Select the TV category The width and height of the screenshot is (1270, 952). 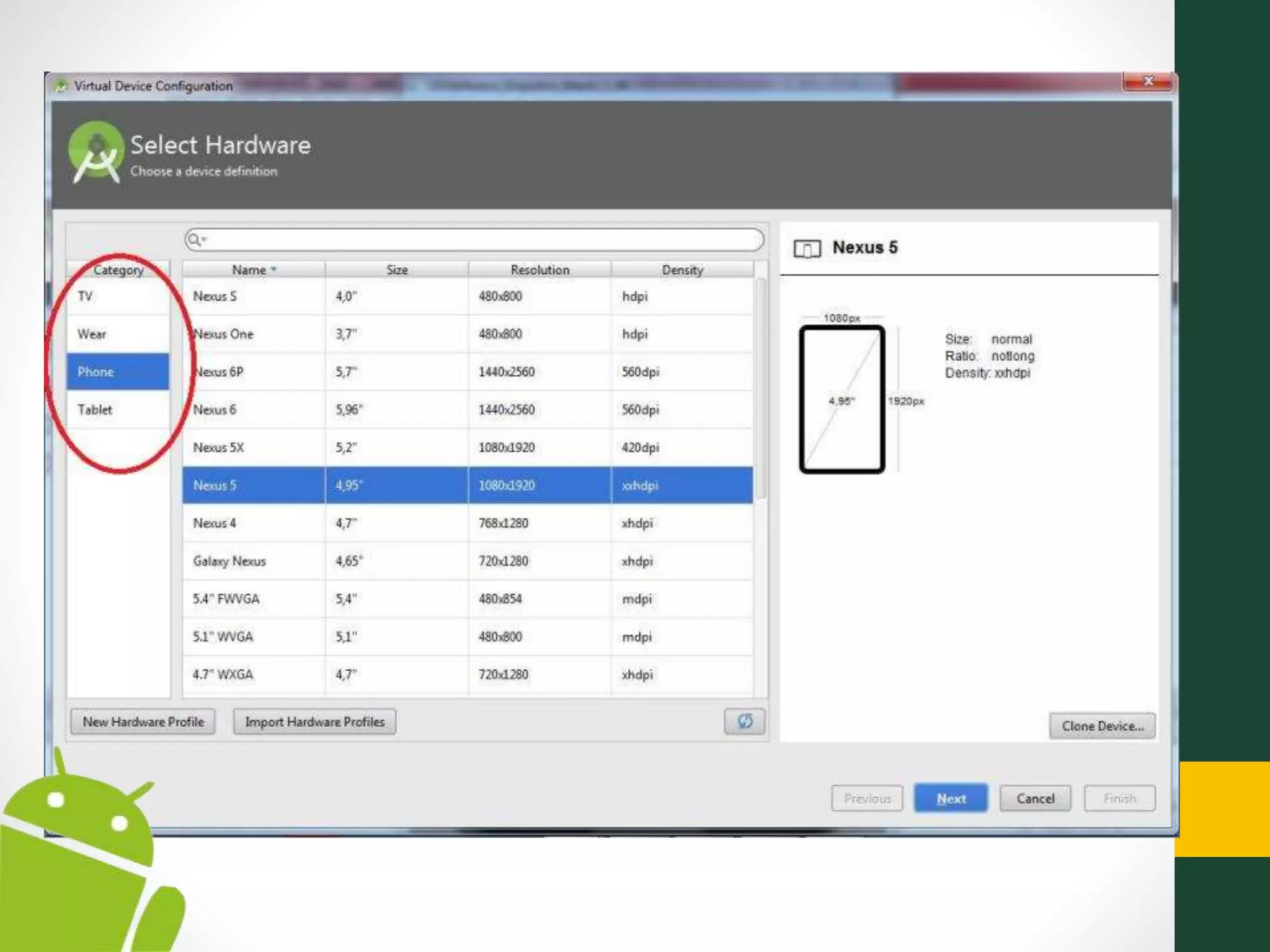118,296
